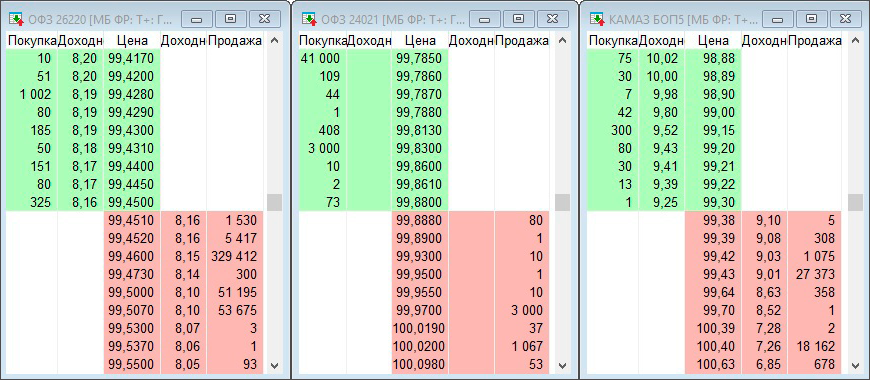Image resolution: width=870 pixels, height=380 pixels.
Task: Select ask price 100,0980 in ОФЗ 24021
Action: pyautogui.click(x=420, y=364)
